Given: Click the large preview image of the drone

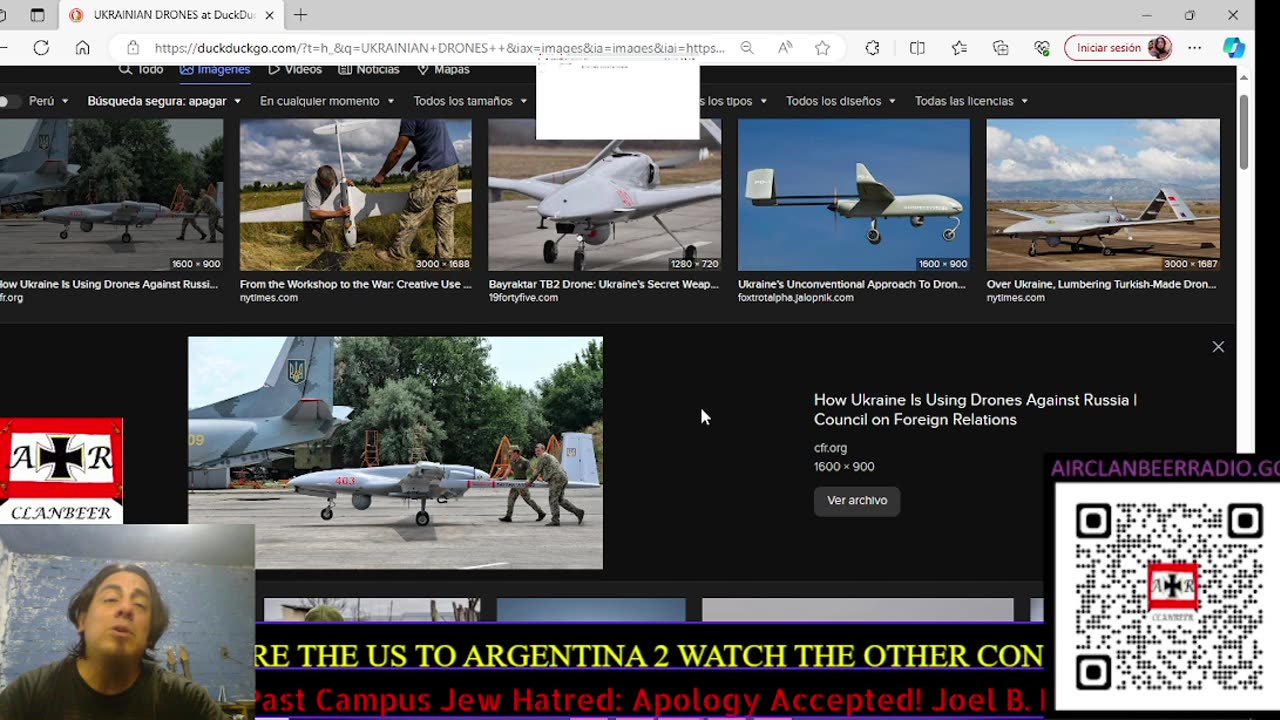Looking at the screenshot, I should coord(395,453).
